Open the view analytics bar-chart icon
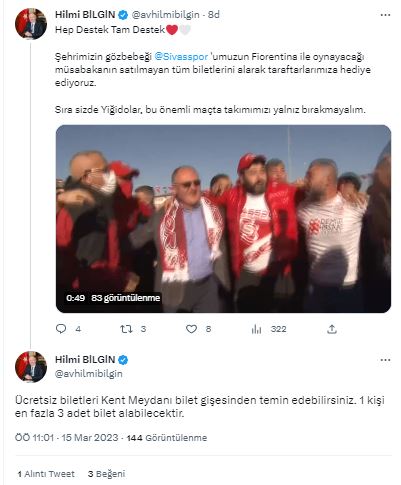This screenshot has height=485, width=401. click(257, 329)
